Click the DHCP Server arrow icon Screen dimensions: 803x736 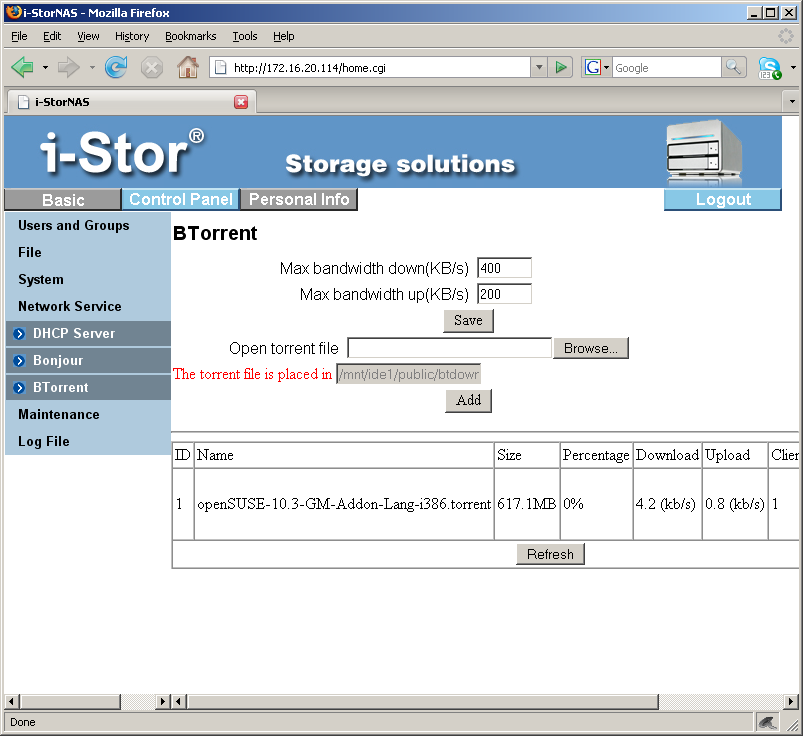(x=19, y=334)
